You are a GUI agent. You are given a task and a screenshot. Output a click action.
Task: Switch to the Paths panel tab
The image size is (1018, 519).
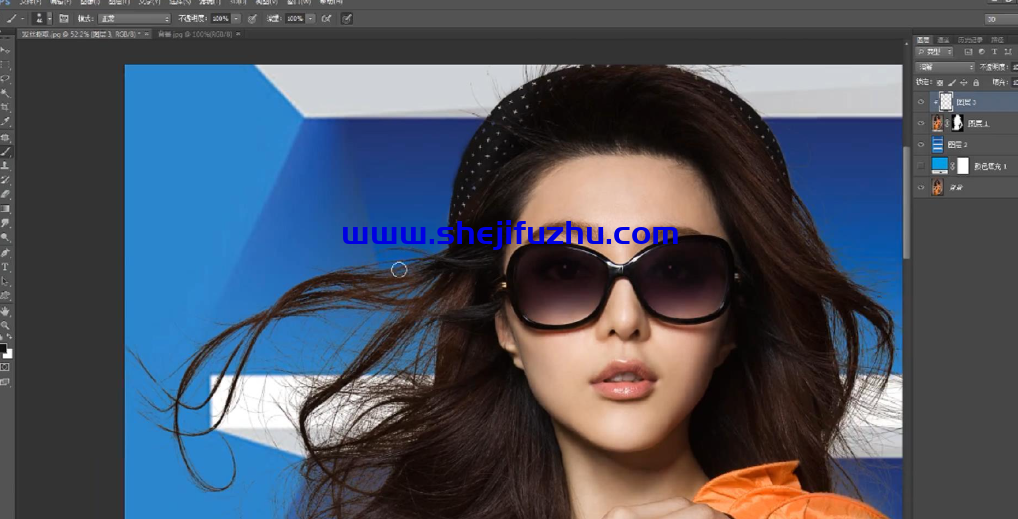pos(997,40)
